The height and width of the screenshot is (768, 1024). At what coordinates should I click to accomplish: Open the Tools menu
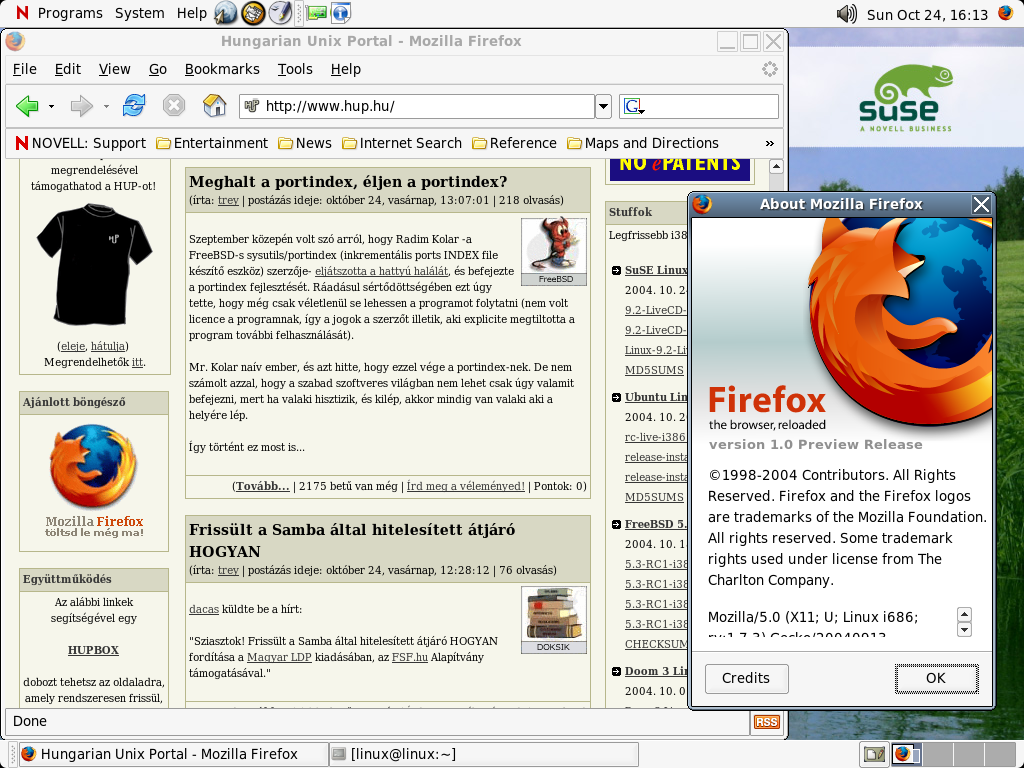pyautogui.click(x=295, y=69)
